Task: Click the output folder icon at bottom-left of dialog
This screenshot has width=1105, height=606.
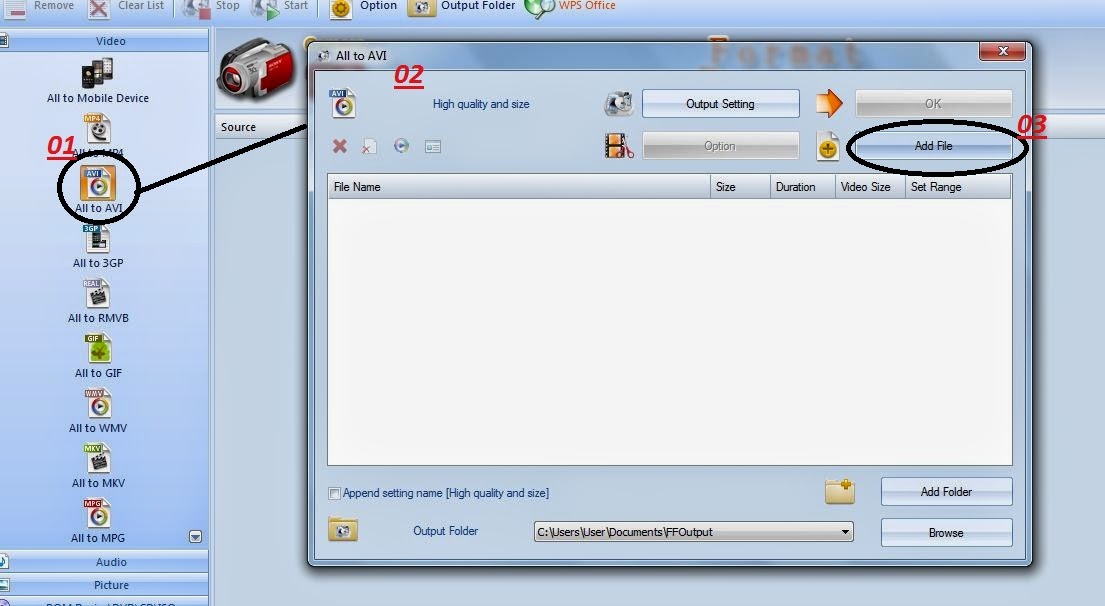Action: point(343,530)
